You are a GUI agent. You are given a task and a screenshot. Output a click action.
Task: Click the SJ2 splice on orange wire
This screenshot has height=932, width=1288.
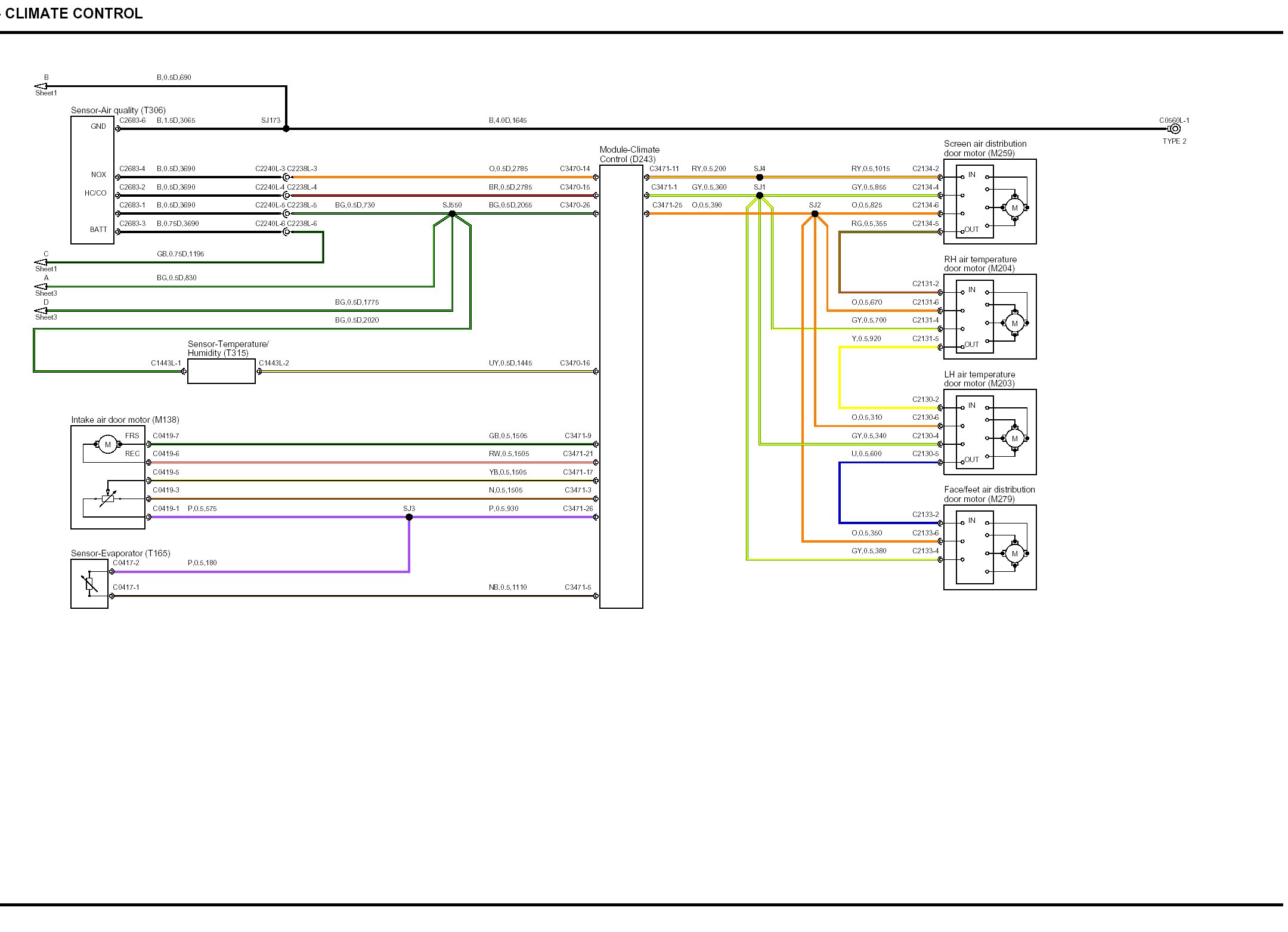pyautogui.click(x=815, y=213)
